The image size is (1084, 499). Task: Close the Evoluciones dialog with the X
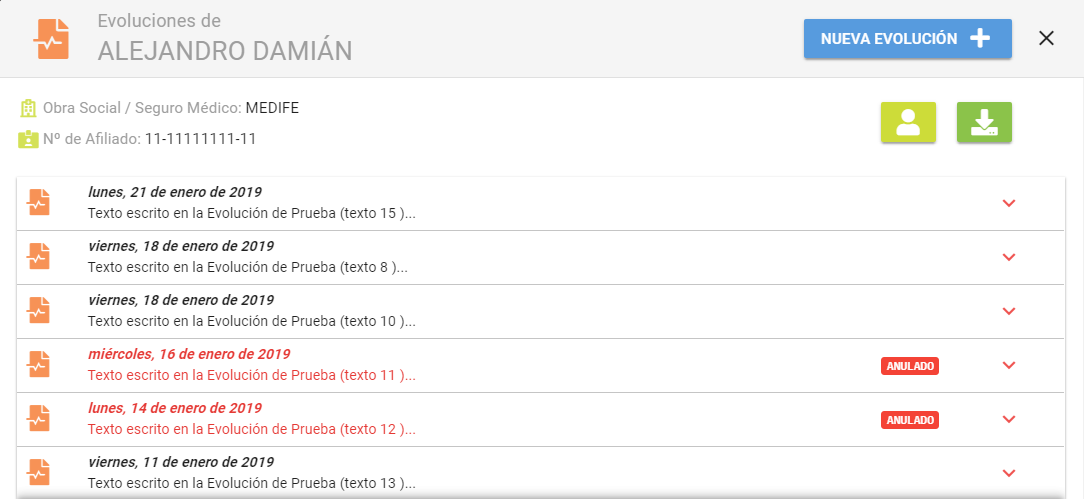[1047, 38]
